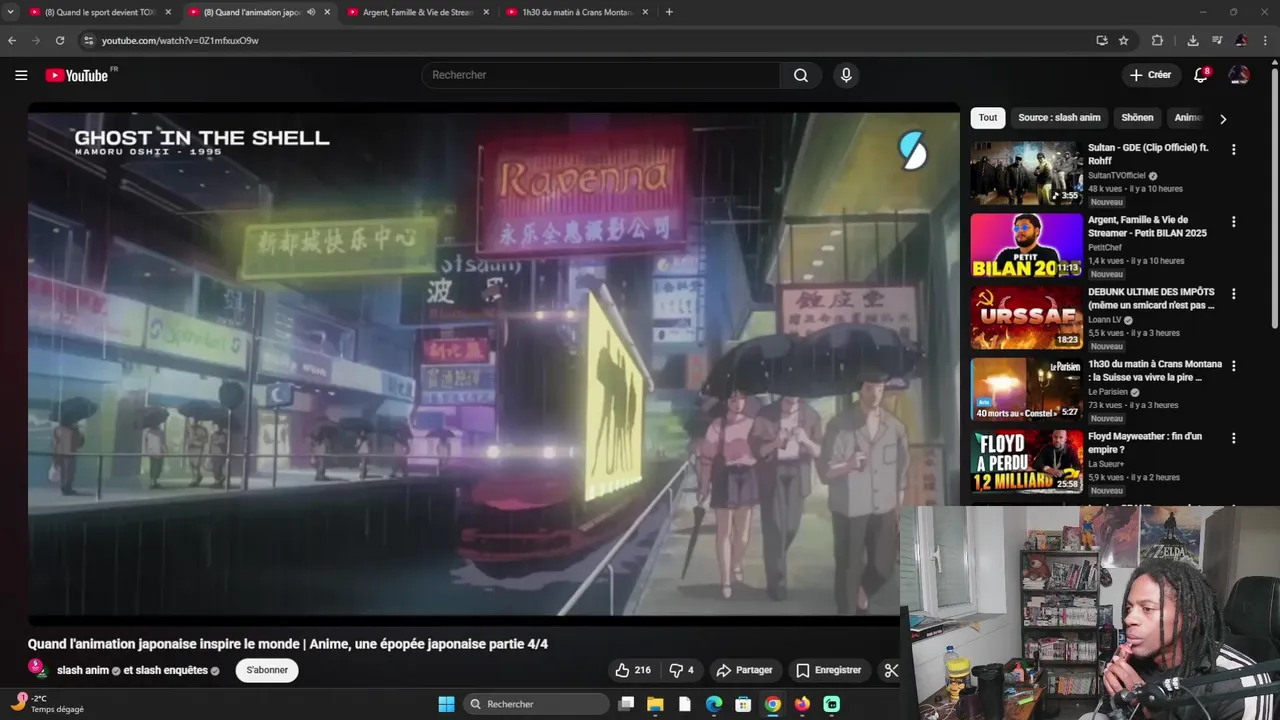Open options for Sultan - GDE video
The width and height of the screenshot is (1280, 720).
point(1233,149)
